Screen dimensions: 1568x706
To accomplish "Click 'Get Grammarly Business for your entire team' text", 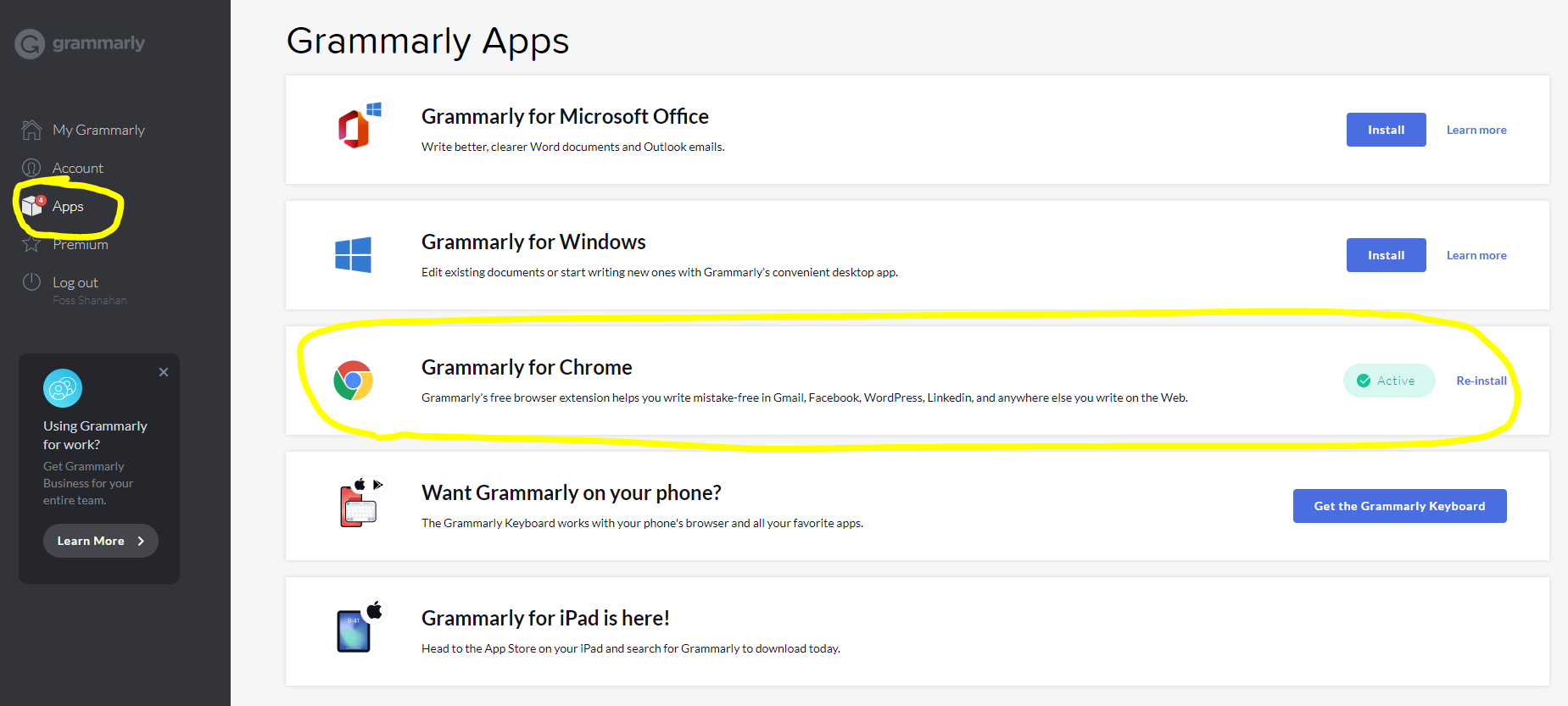I will point(88,483).
